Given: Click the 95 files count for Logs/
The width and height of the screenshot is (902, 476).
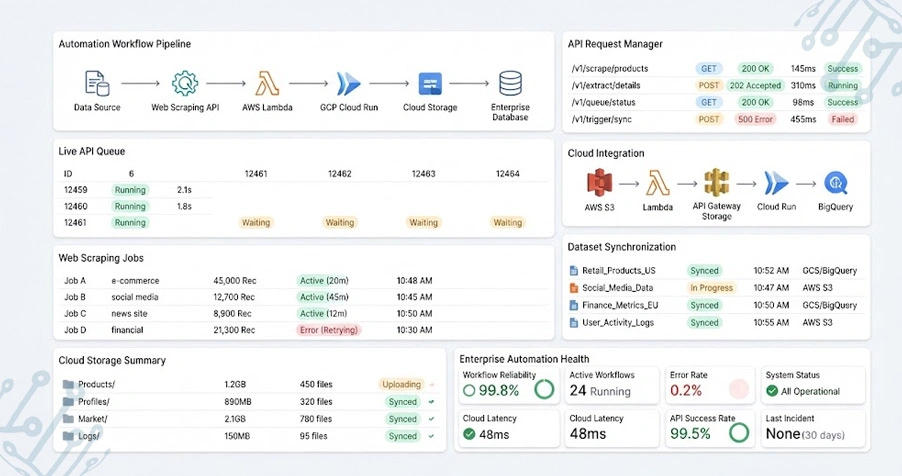Looking at the screenshot, I should tap(313, 436).
